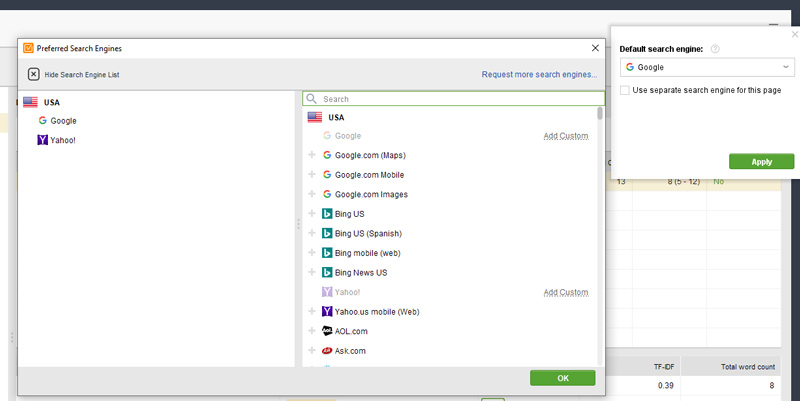Add AOL.com with plus icon
This screenshot has height=401, width=800.
pyautogui.click(x=312, y=331)
